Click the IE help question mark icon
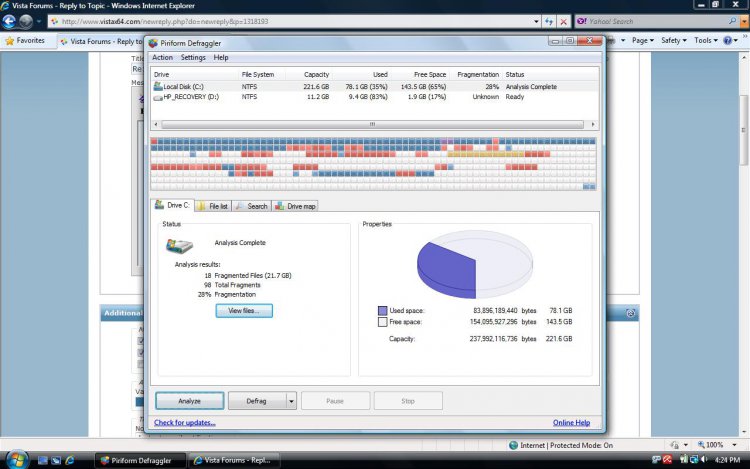The width and height of the screenshot is (750, 469). click(x=730, y=41)
